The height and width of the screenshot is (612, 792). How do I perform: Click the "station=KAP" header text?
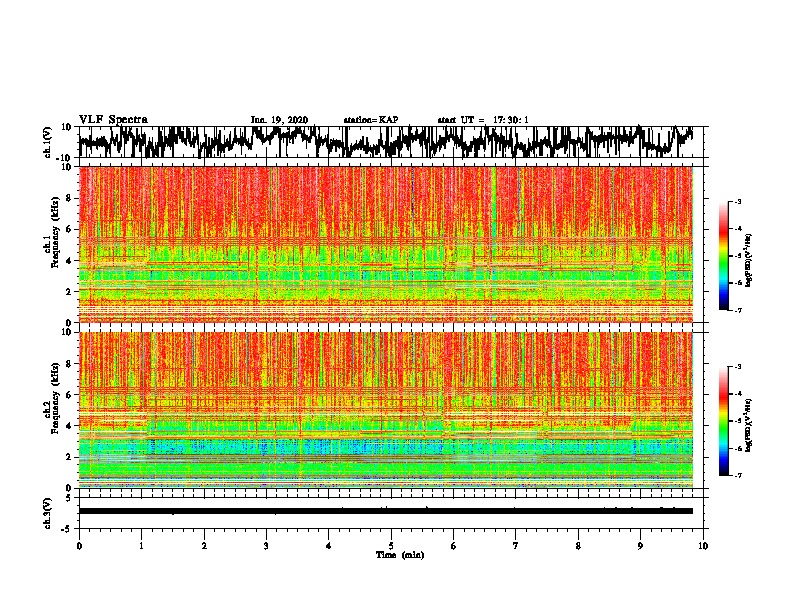pyautogui.click(x=371, y=120)
